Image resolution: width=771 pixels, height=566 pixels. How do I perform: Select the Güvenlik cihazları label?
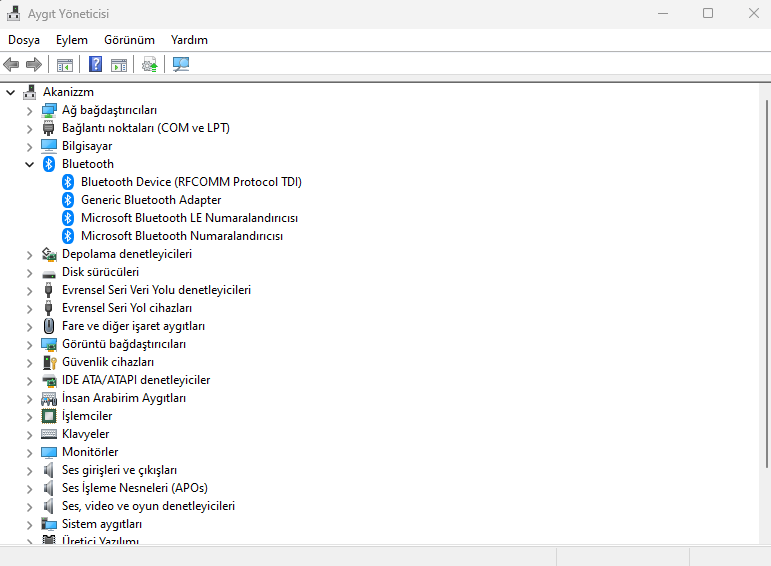(x=108, y=362)
